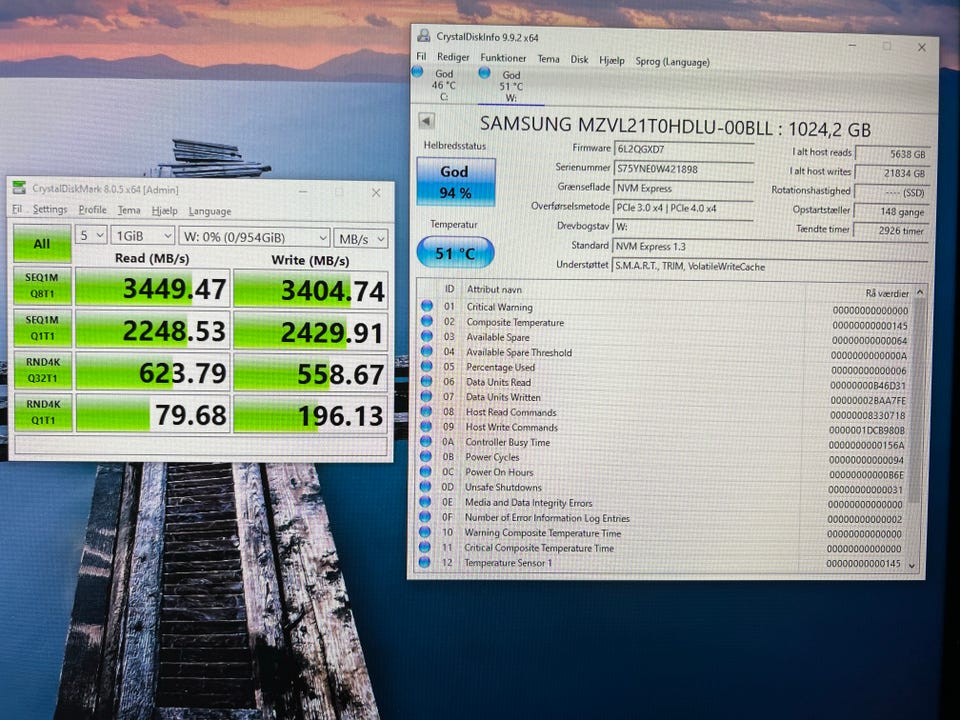Click status icon for Available Spare row
Screen dimensions: 960x720
(427, 336)
